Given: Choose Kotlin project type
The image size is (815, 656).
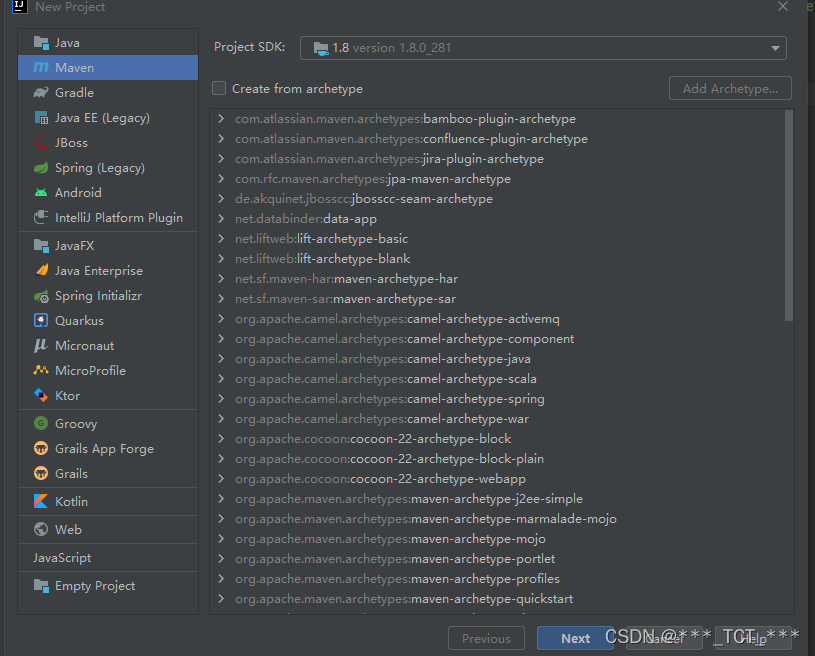Looking at the screenshot, I should (108, 501).
